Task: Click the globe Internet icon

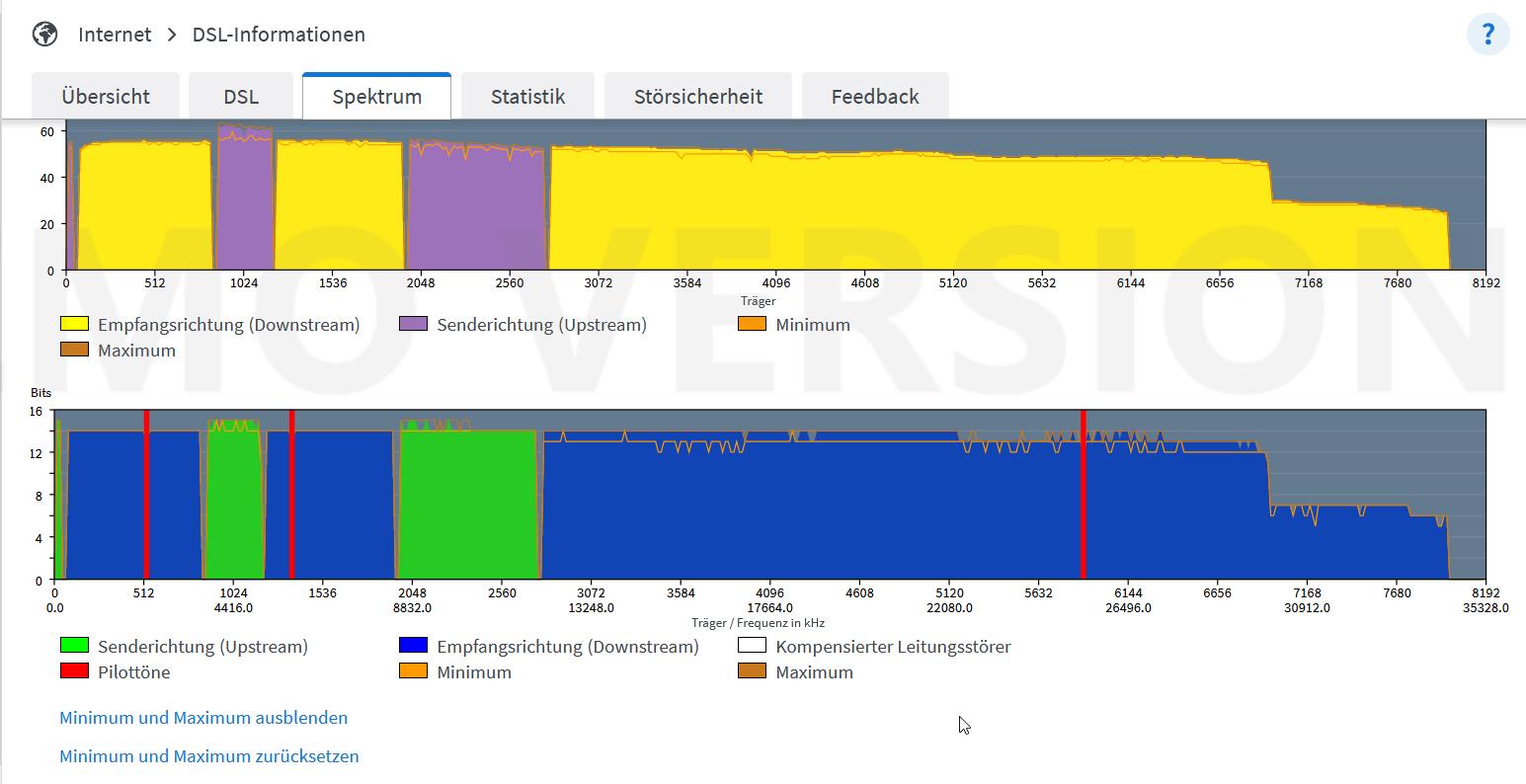Action: point(44,35)
